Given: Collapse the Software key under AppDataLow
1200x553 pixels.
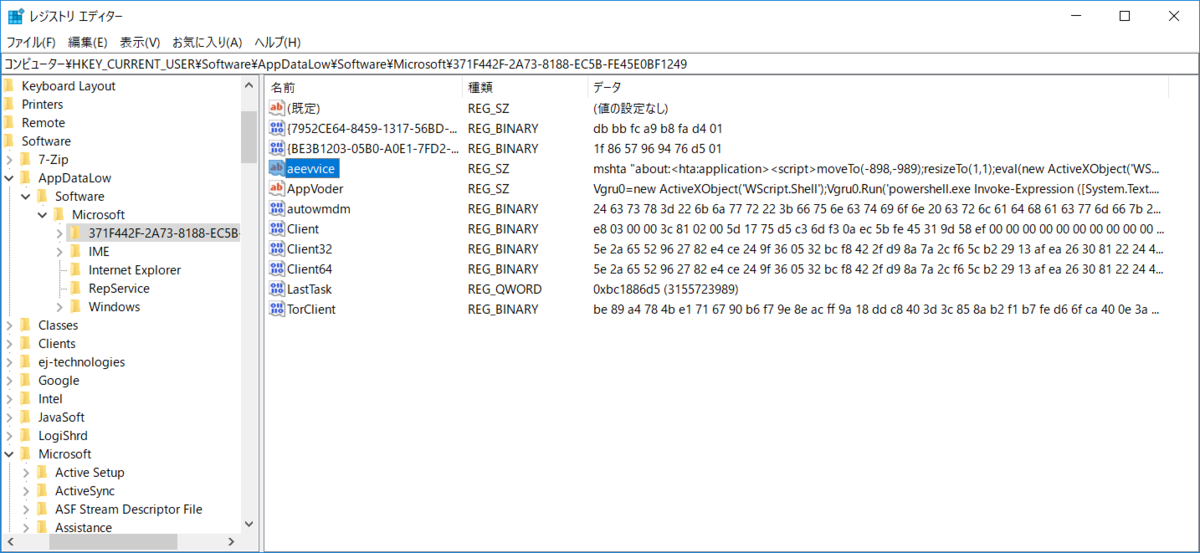Looking at the screenshot, I should tap(26, 196).
